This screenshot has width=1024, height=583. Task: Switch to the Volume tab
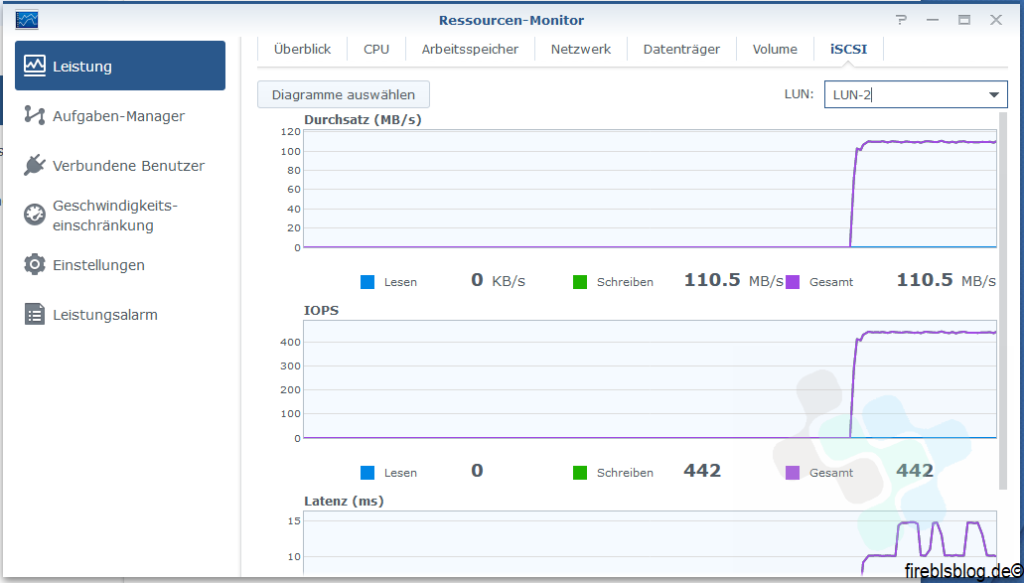tap(775, 49)
